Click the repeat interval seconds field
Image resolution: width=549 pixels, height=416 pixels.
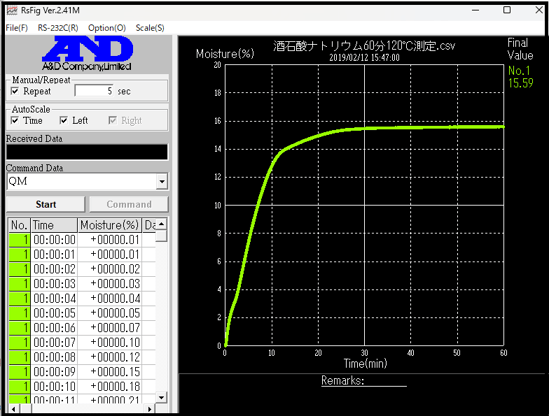coord(94,91)
